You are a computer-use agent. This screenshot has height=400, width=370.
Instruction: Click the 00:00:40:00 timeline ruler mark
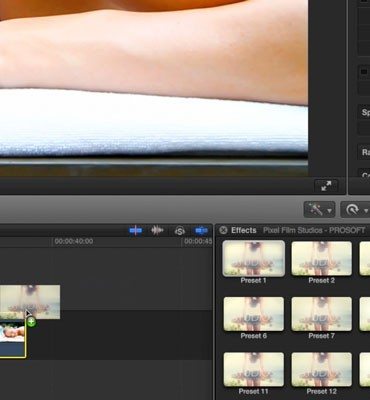(74, 241)
